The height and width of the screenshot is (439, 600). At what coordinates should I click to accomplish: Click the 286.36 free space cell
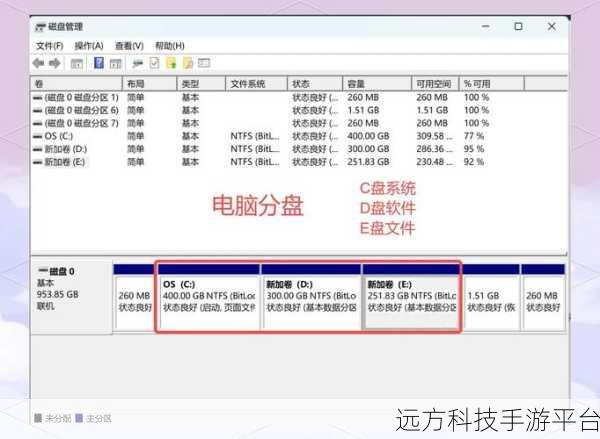(x=434, y=149)
